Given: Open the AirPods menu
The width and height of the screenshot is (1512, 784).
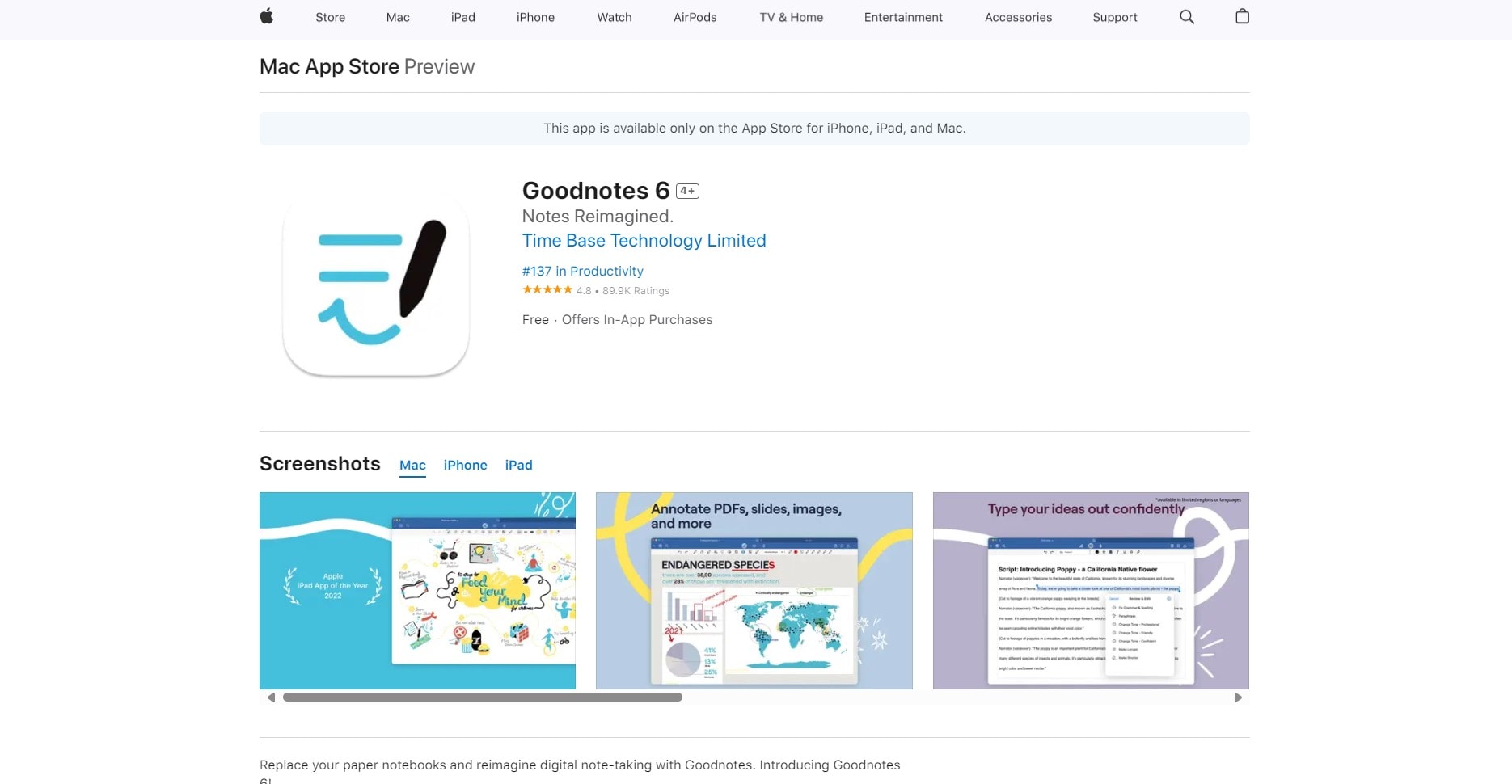Looking at the screenshot, I should pyautogui.click(x=695, y=17).
